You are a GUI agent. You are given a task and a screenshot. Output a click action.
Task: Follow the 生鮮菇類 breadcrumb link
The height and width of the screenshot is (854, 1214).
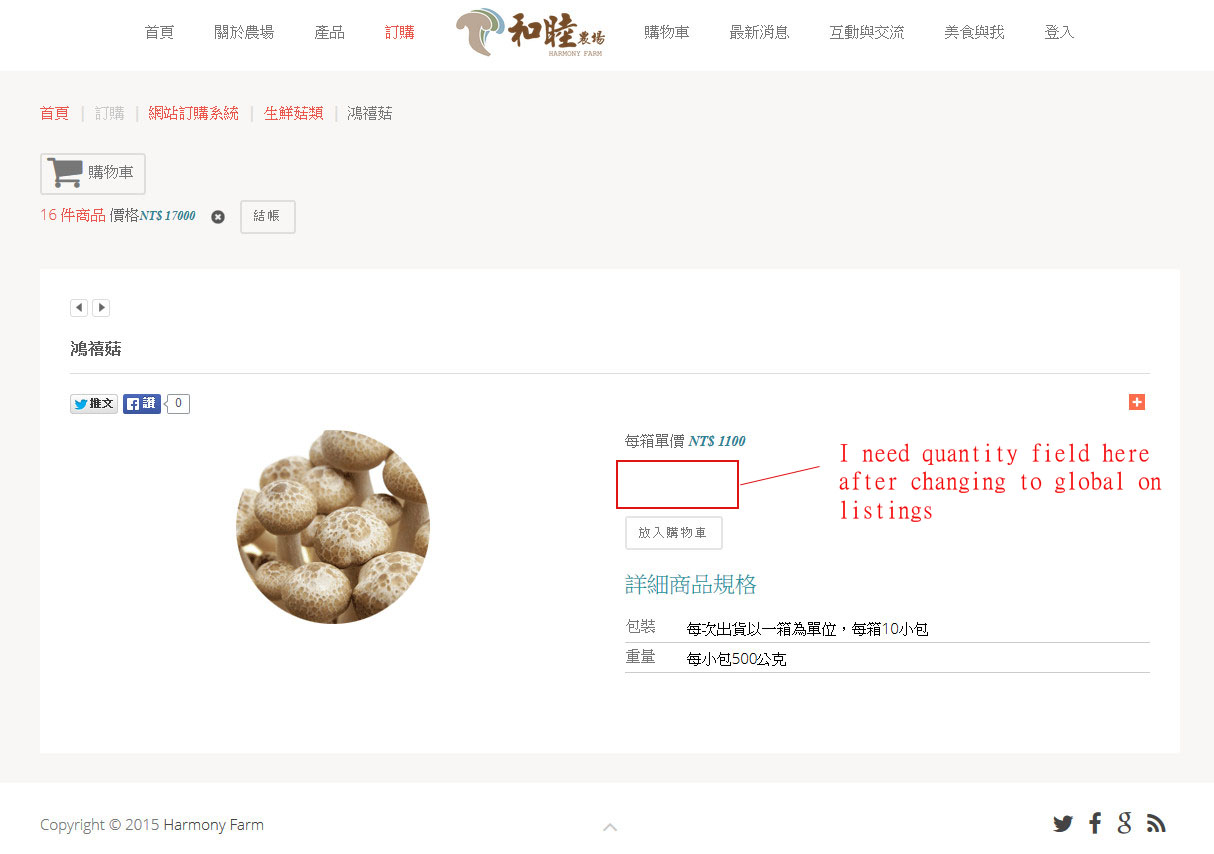pos(294,113)
